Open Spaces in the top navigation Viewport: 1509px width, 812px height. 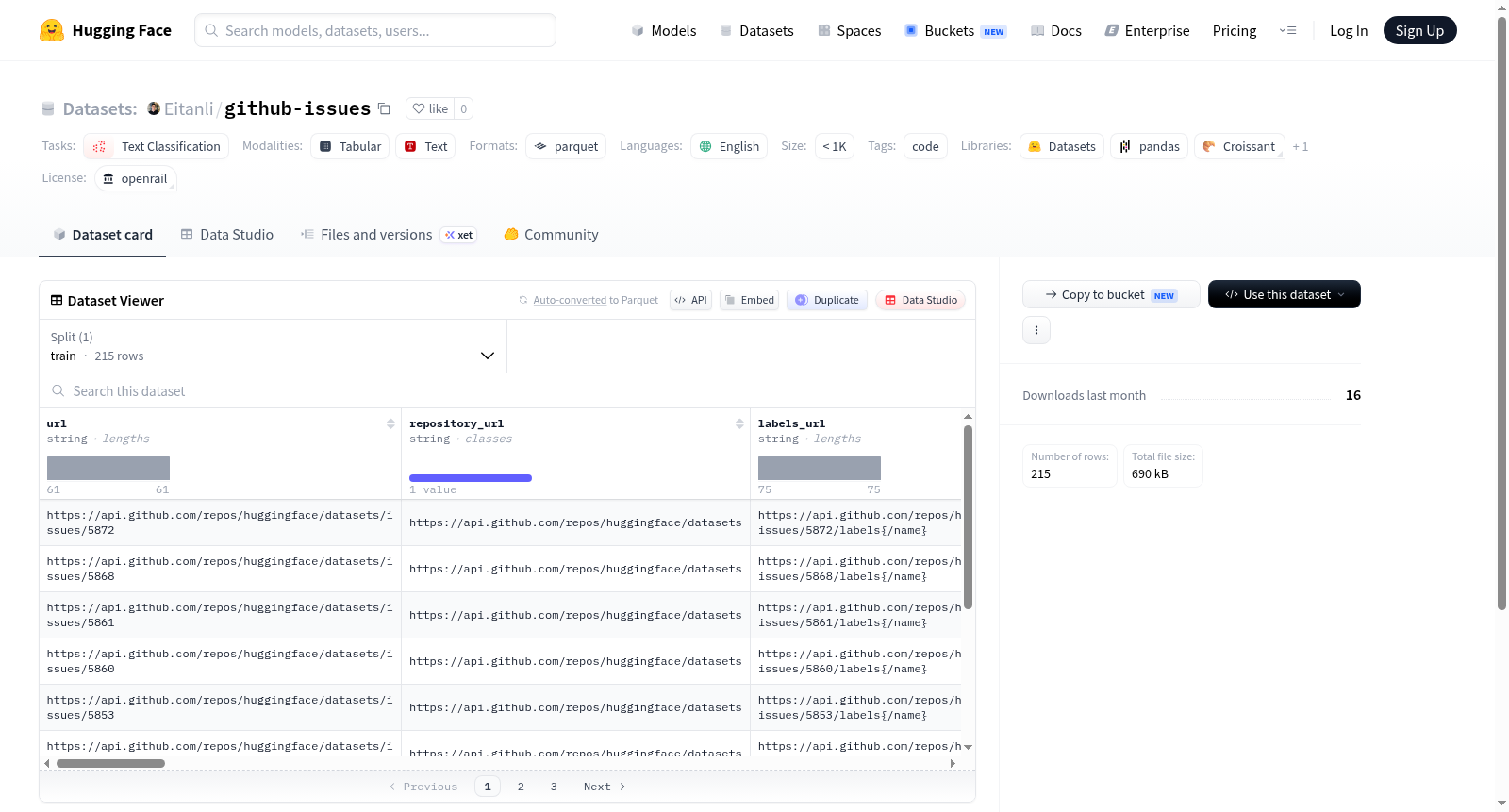tap(849, 31)
